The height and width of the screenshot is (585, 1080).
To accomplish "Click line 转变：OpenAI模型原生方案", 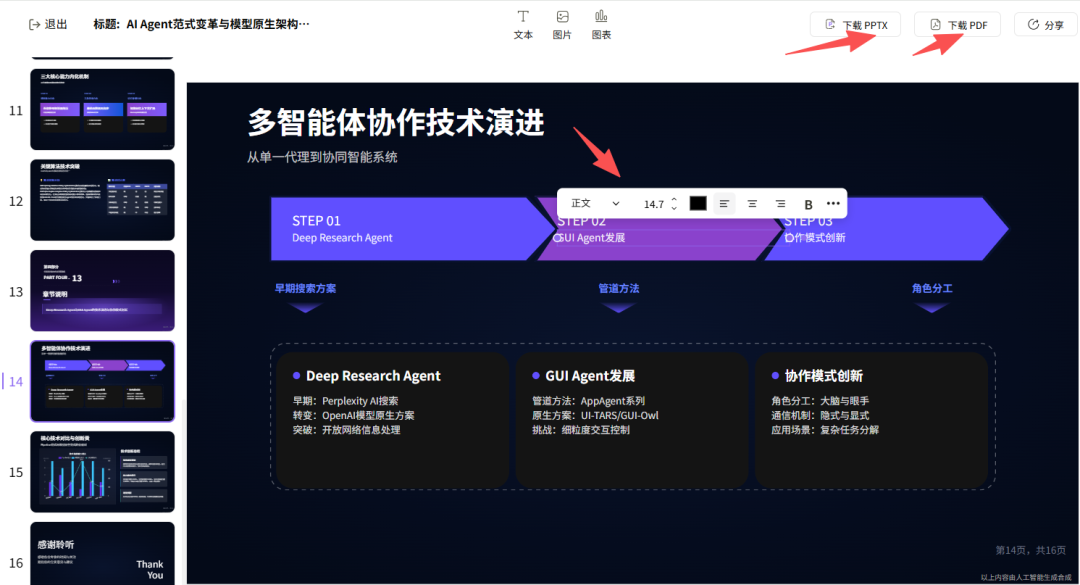I will click(x=354, y=415).
